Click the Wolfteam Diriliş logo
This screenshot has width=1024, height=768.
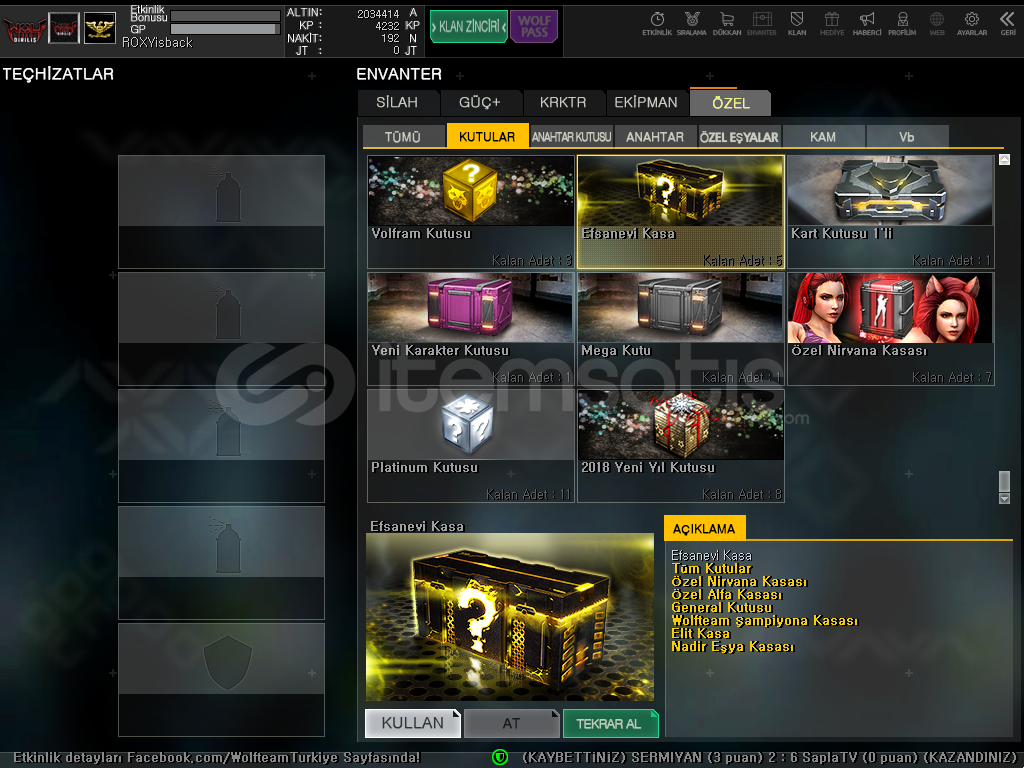(24, 29)
